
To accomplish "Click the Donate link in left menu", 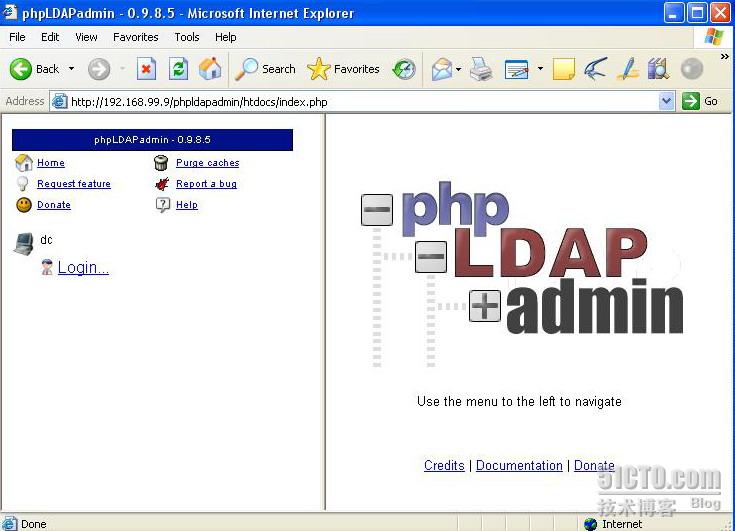I will (53, 205).
